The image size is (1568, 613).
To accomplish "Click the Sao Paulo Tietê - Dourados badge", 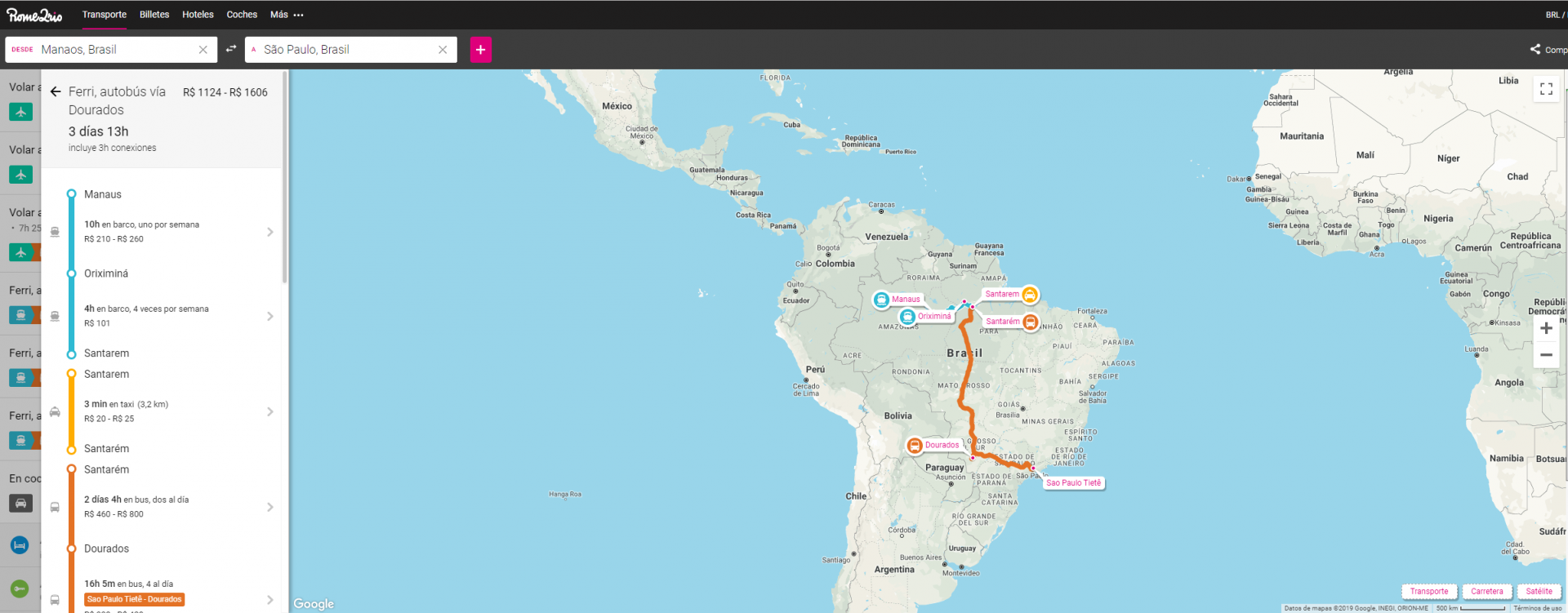I will click(135, 599).
